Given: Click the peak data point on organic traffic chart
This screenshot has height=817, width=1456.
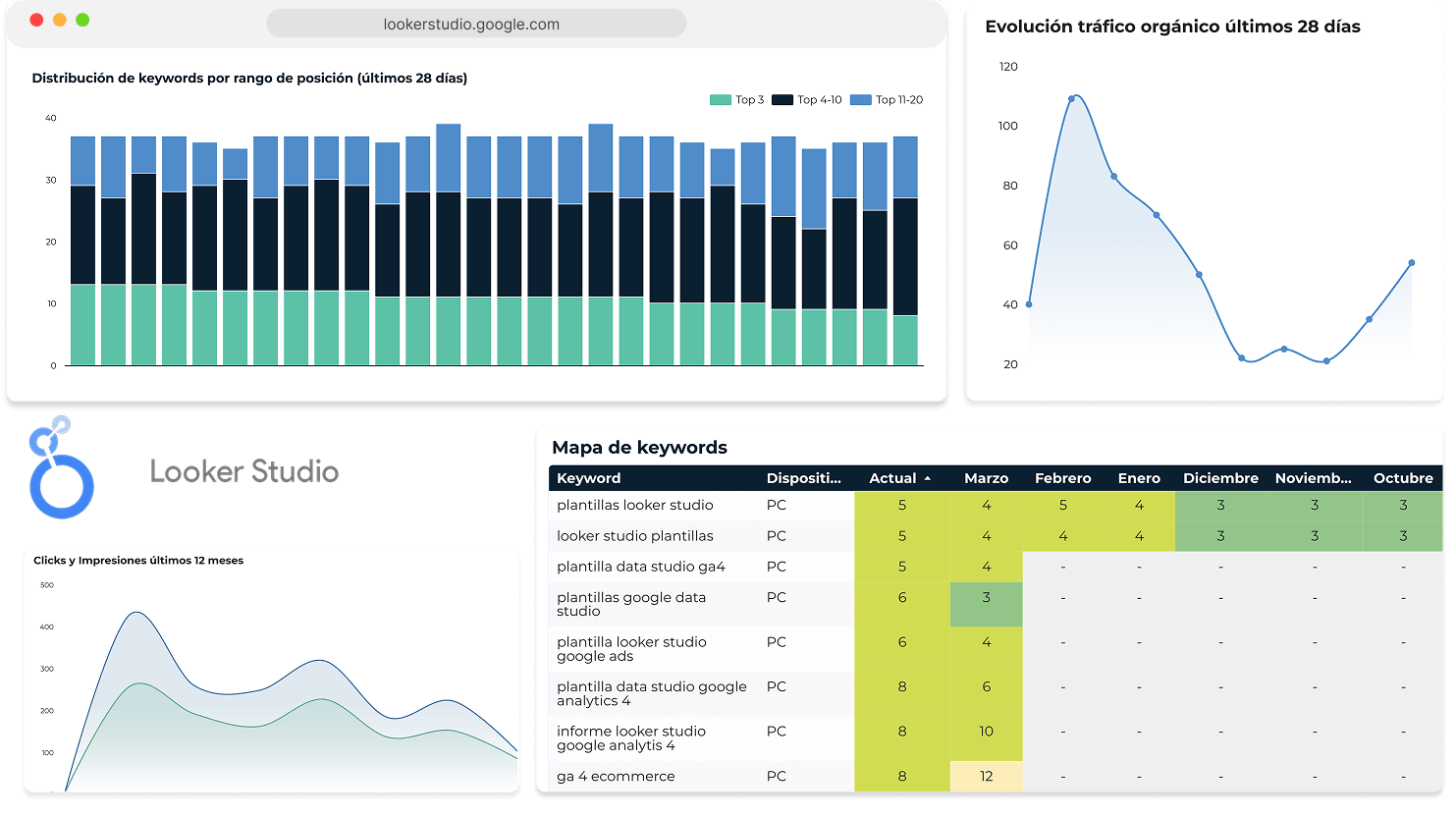Looking at the screenshot, I should pos(1071,98).
